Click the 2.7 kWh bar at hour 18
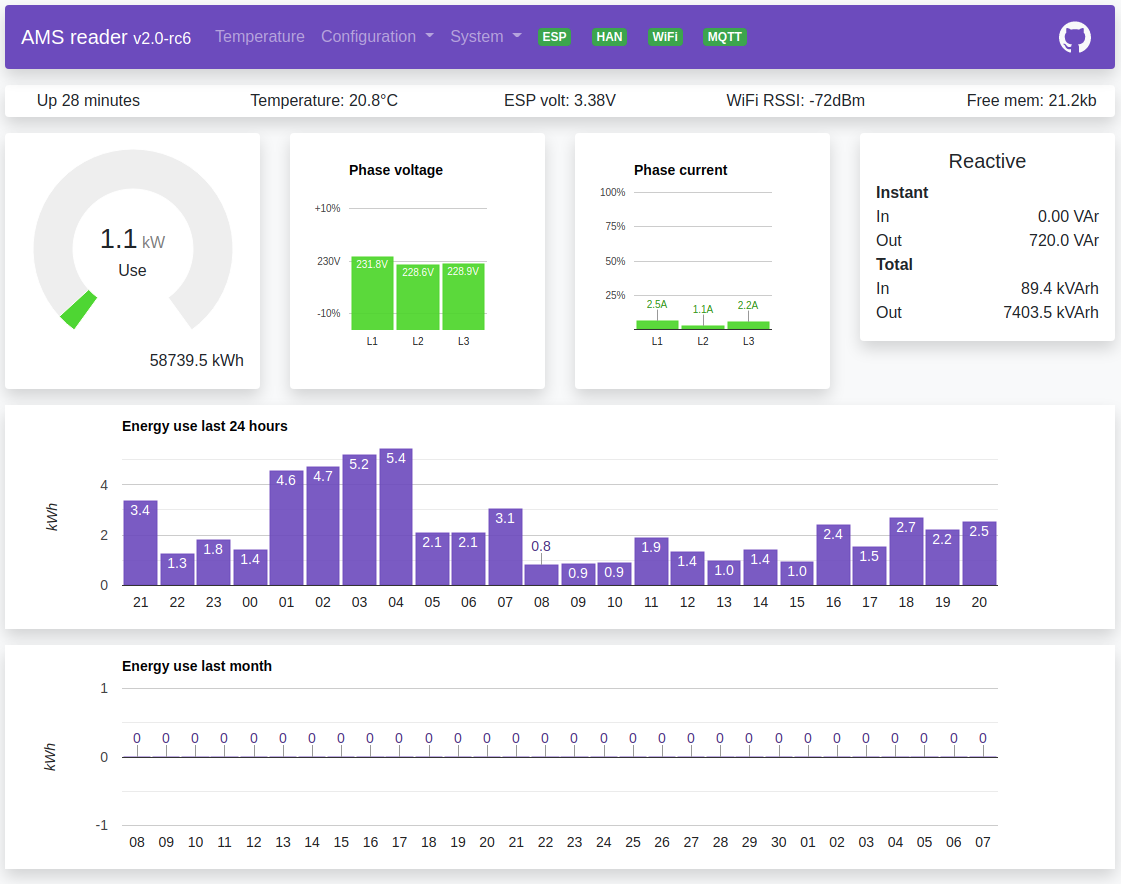This screenshot has height=884, width=1121. tap(906, 553)
